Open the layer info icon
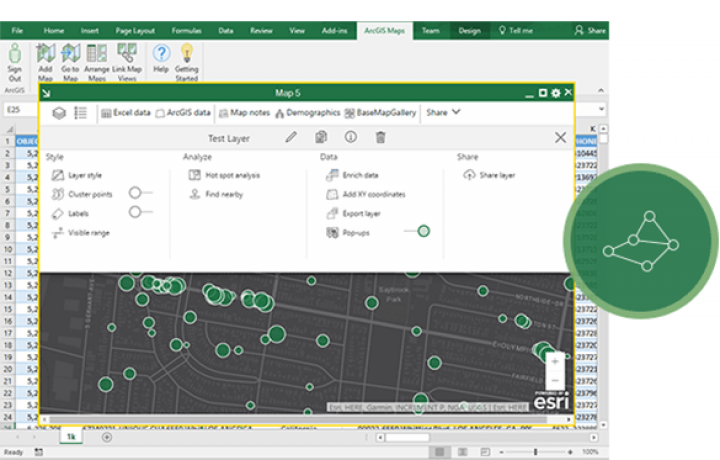 [351, 137]
